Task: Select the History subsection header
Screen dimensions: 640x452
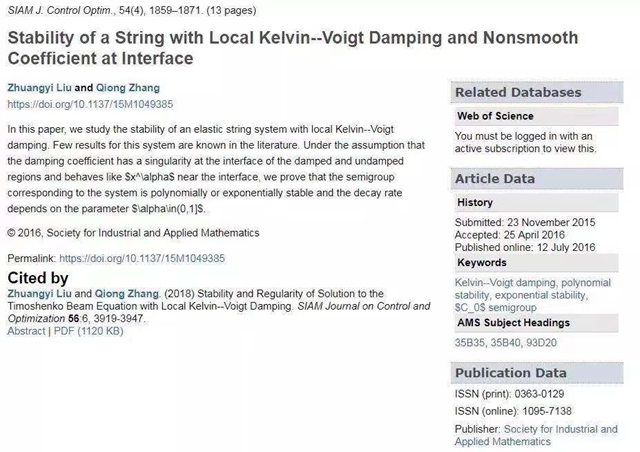Action: click(475, 202)
